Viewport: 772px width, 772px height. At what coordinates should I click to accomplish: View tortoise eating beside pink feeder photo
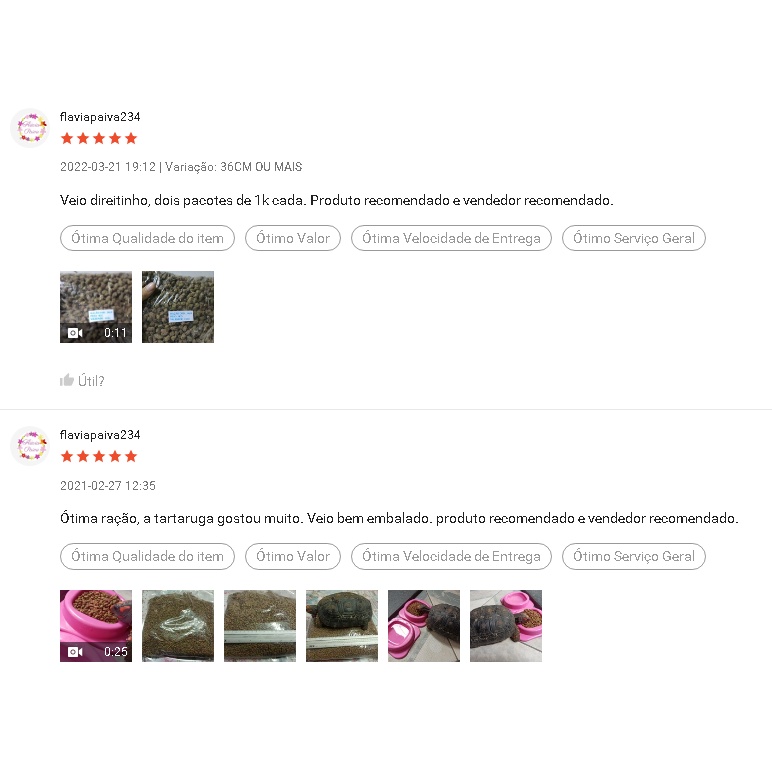tap(424, 626)
